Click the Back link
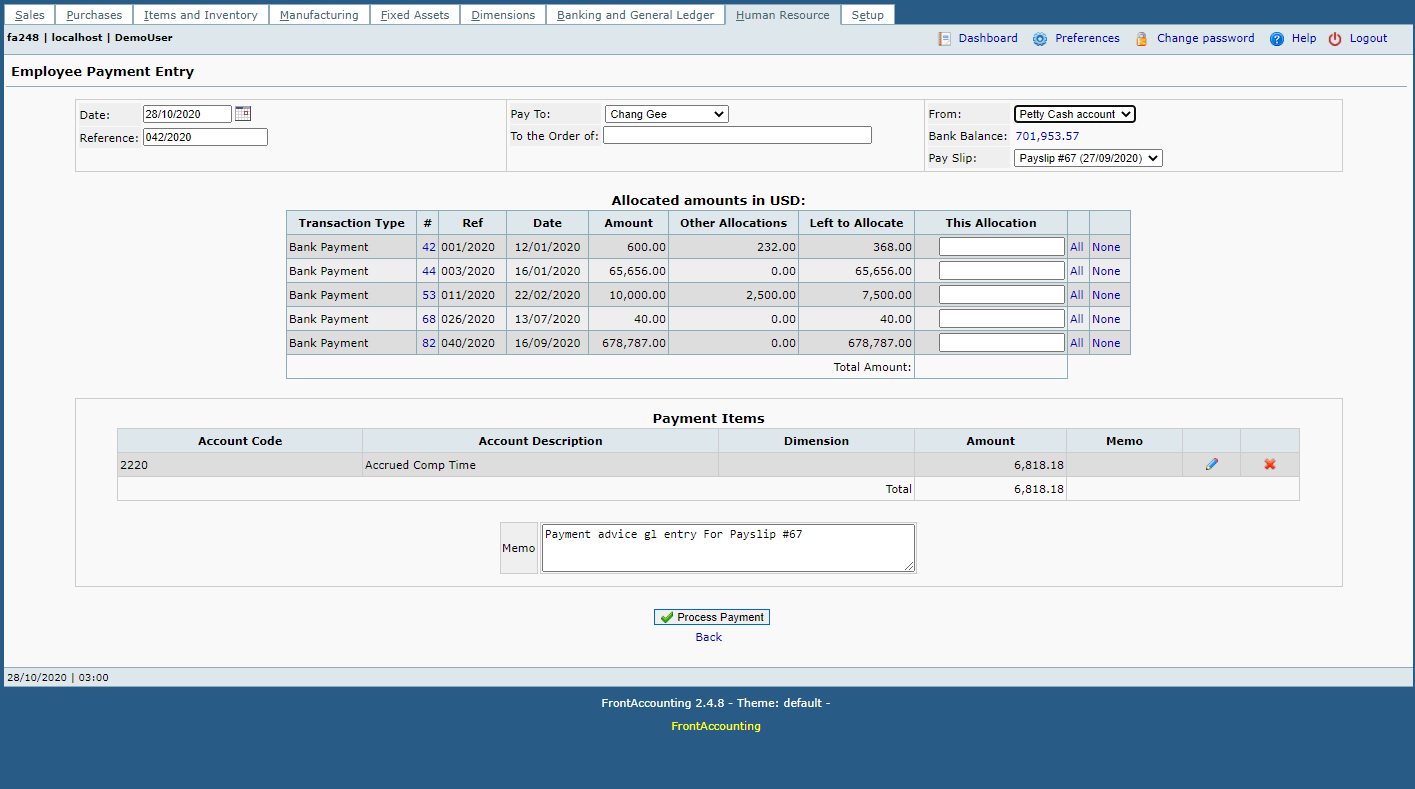The height and width of the screenshot is (789, 1415). tap(708, 637)
